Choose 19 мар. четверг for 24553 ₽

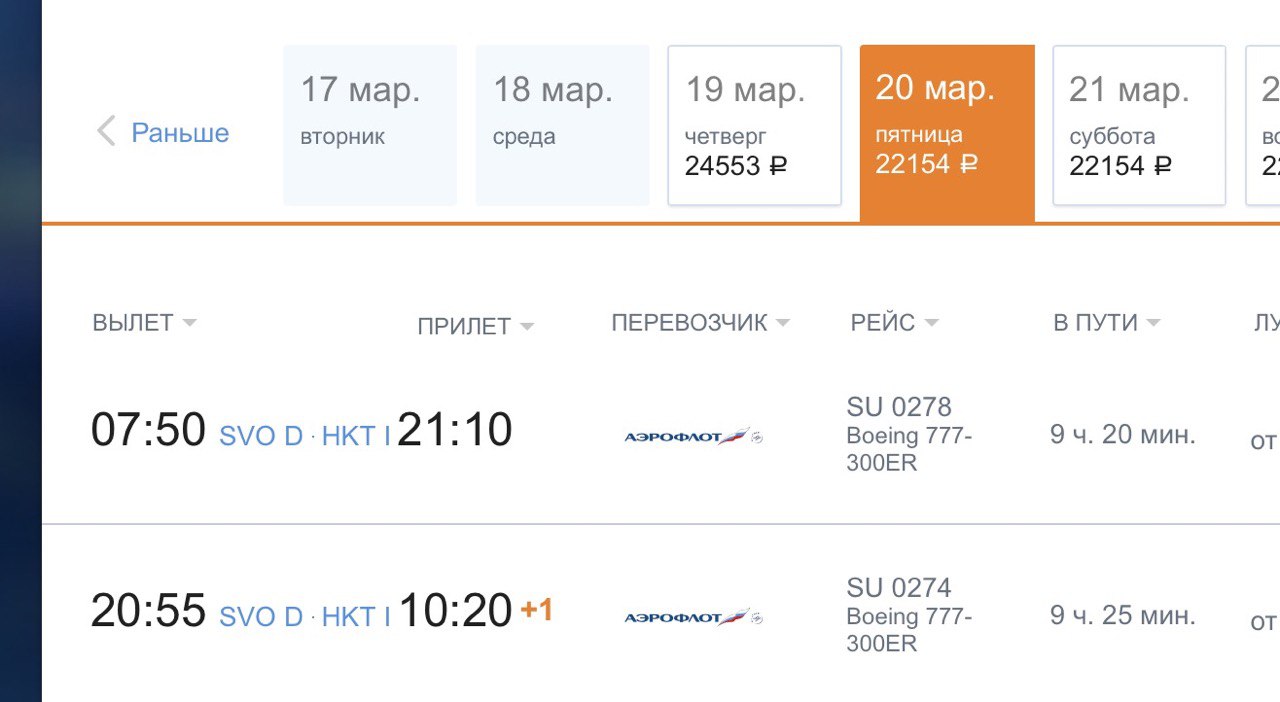(x=754, y=125)
